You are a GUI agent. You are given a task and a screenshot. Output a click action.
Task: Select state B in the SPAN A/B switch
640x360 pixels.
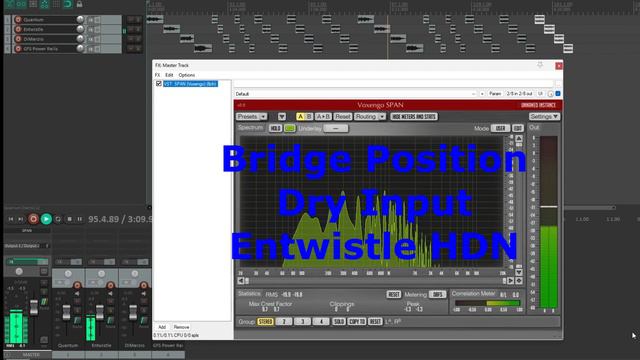coord(309,117)
